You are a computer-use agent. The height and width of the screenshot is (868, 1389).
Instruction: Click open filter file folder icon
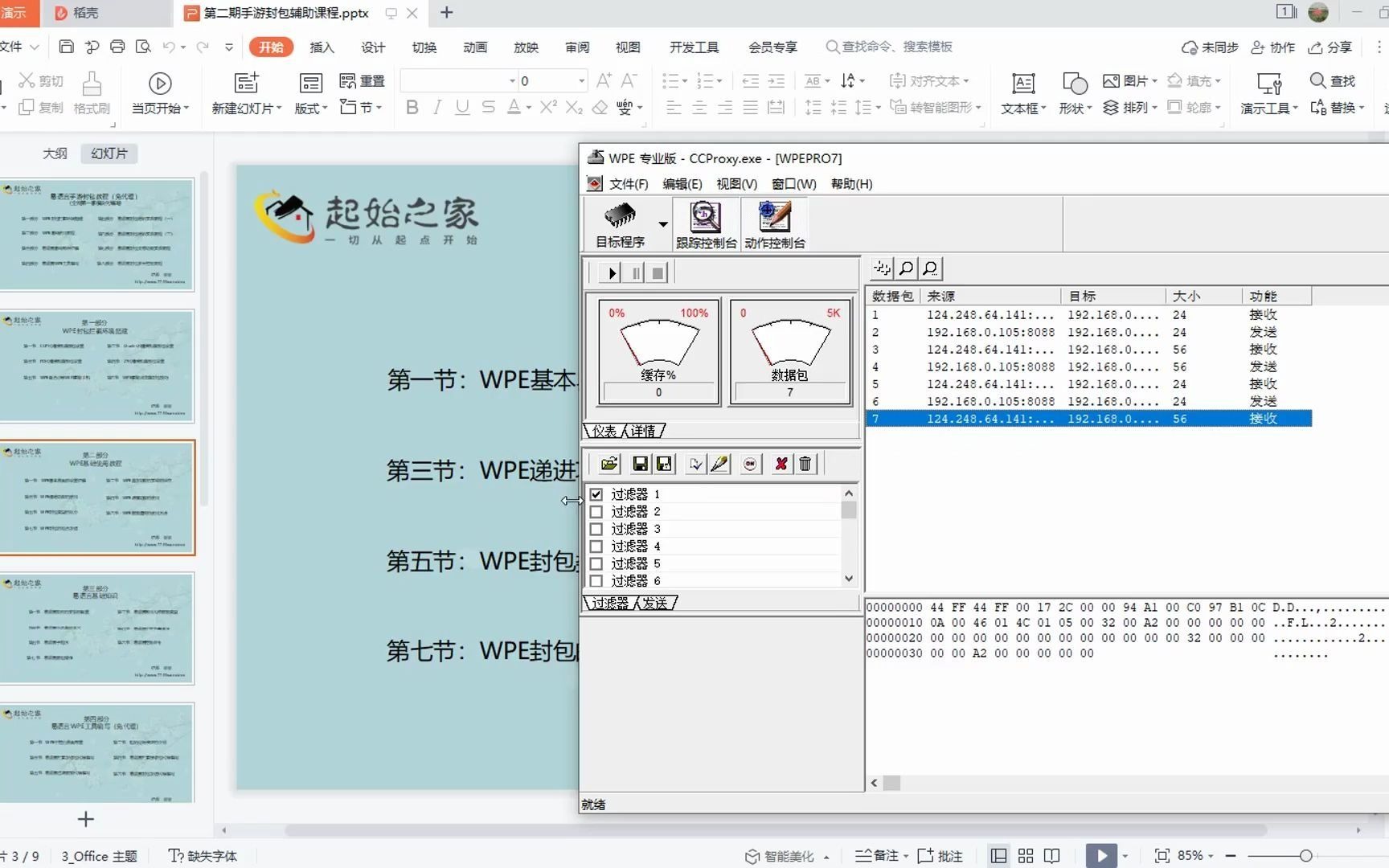click(x=609, y=464)
